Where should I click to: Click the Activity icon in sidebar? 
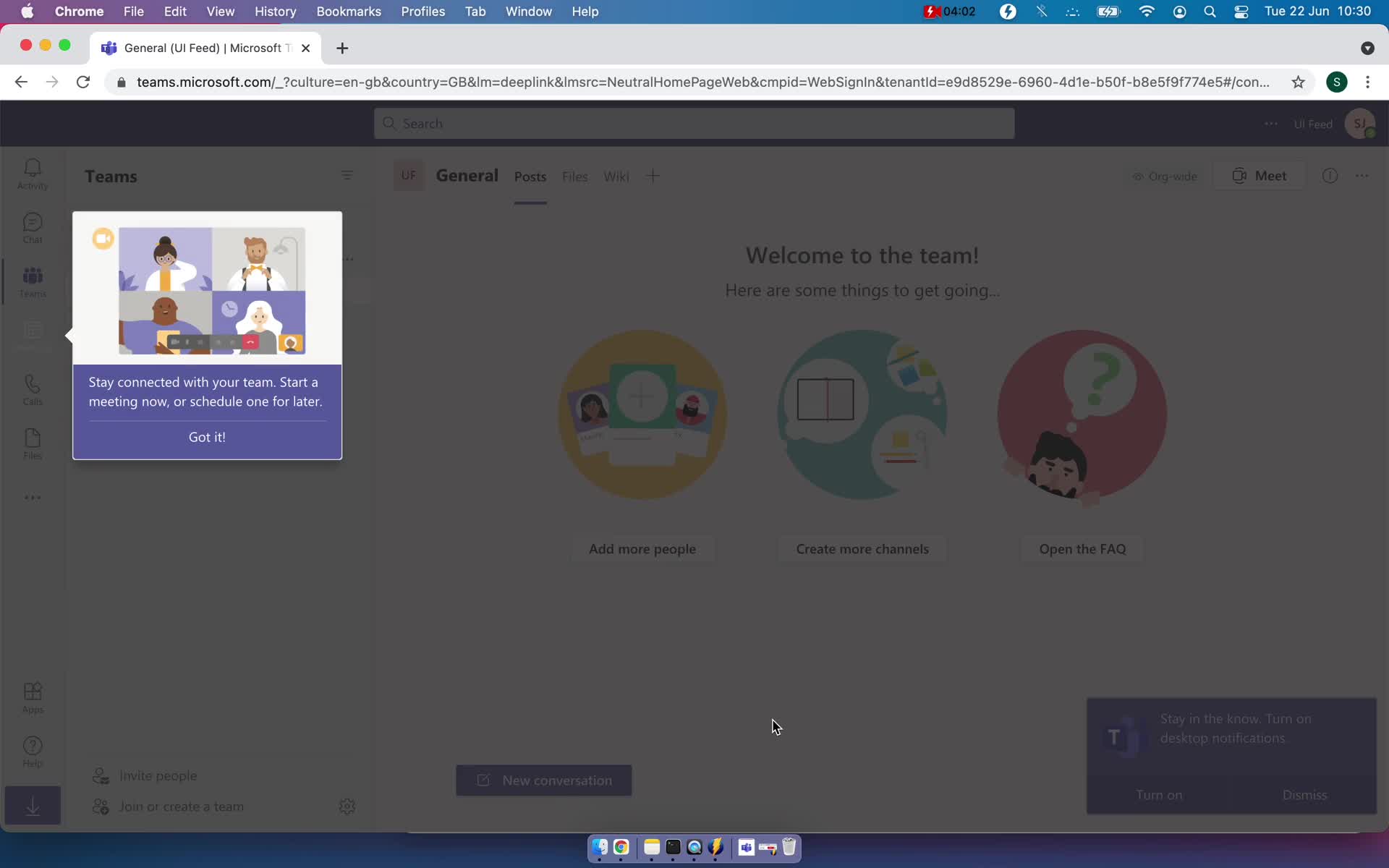(33, 175)
